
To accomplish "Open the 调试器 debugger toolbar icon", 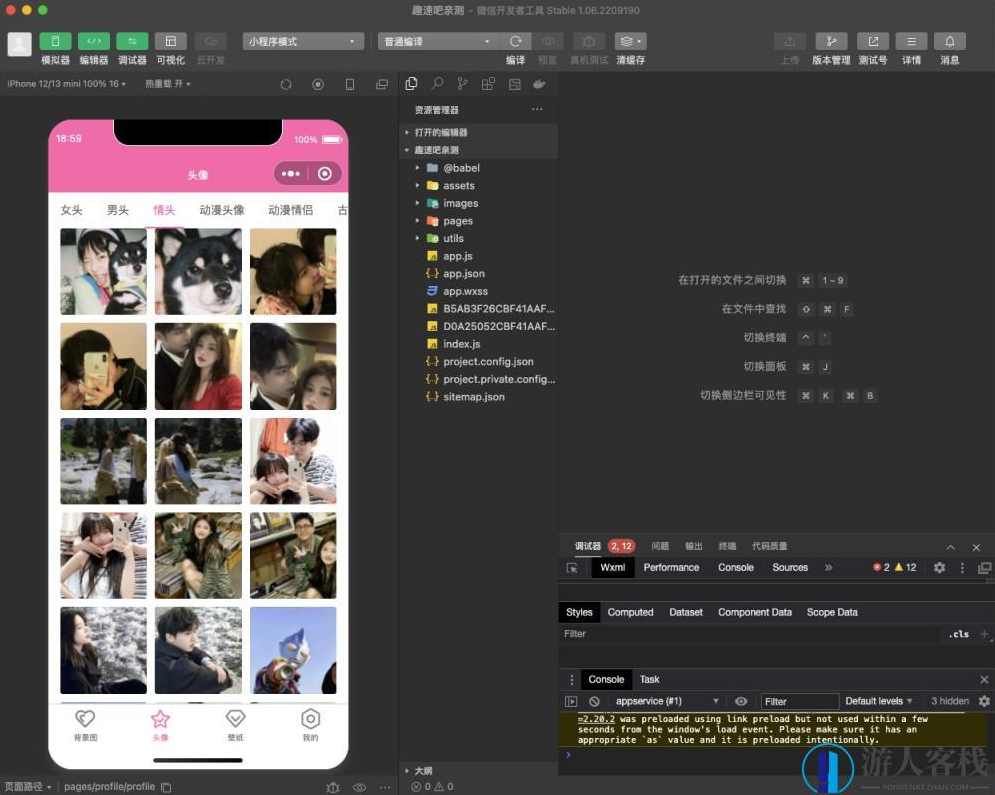I will click(132, 41).
